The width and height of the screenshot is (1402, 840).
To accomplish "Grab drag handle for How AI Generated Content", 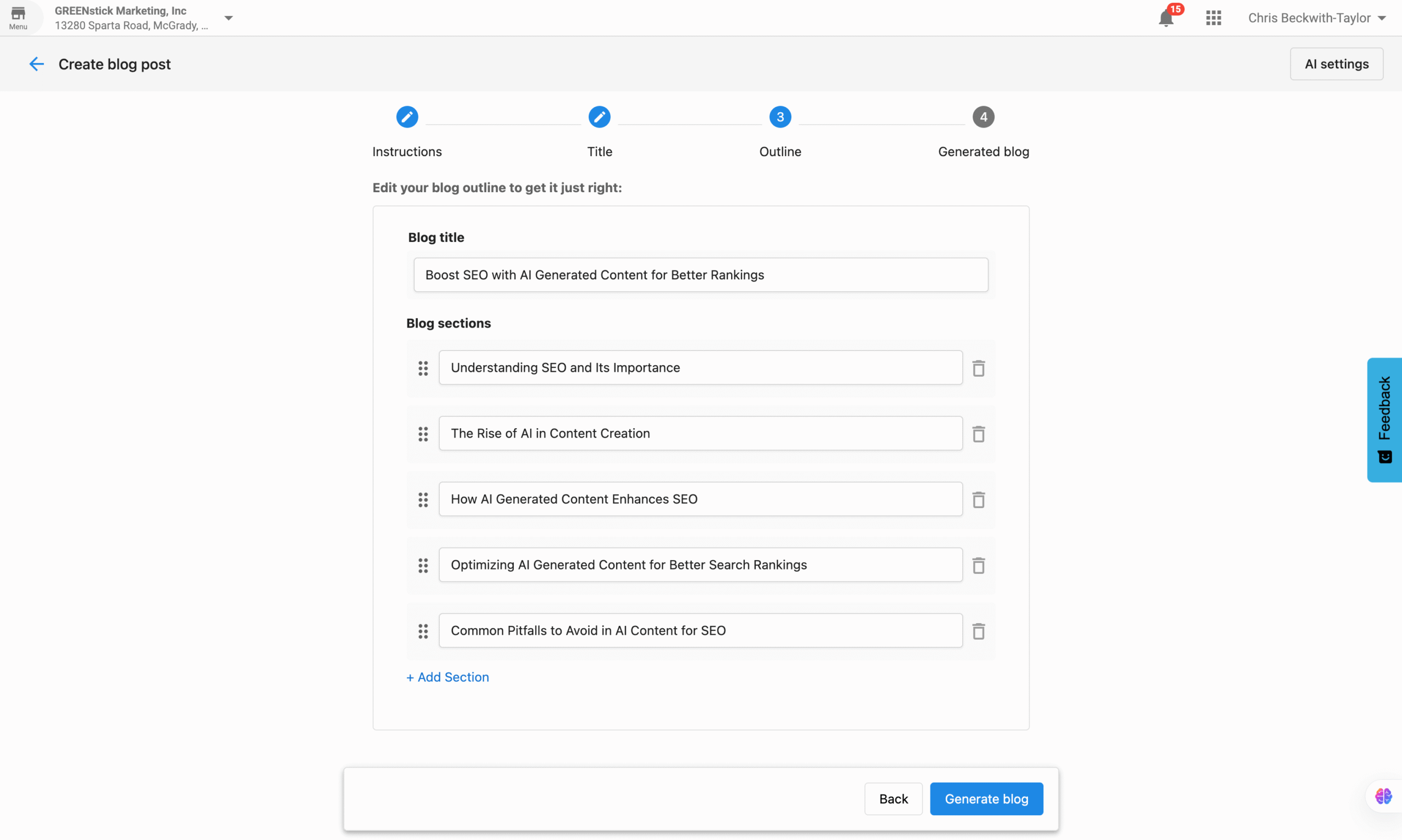I will click(x=423, y=500).
